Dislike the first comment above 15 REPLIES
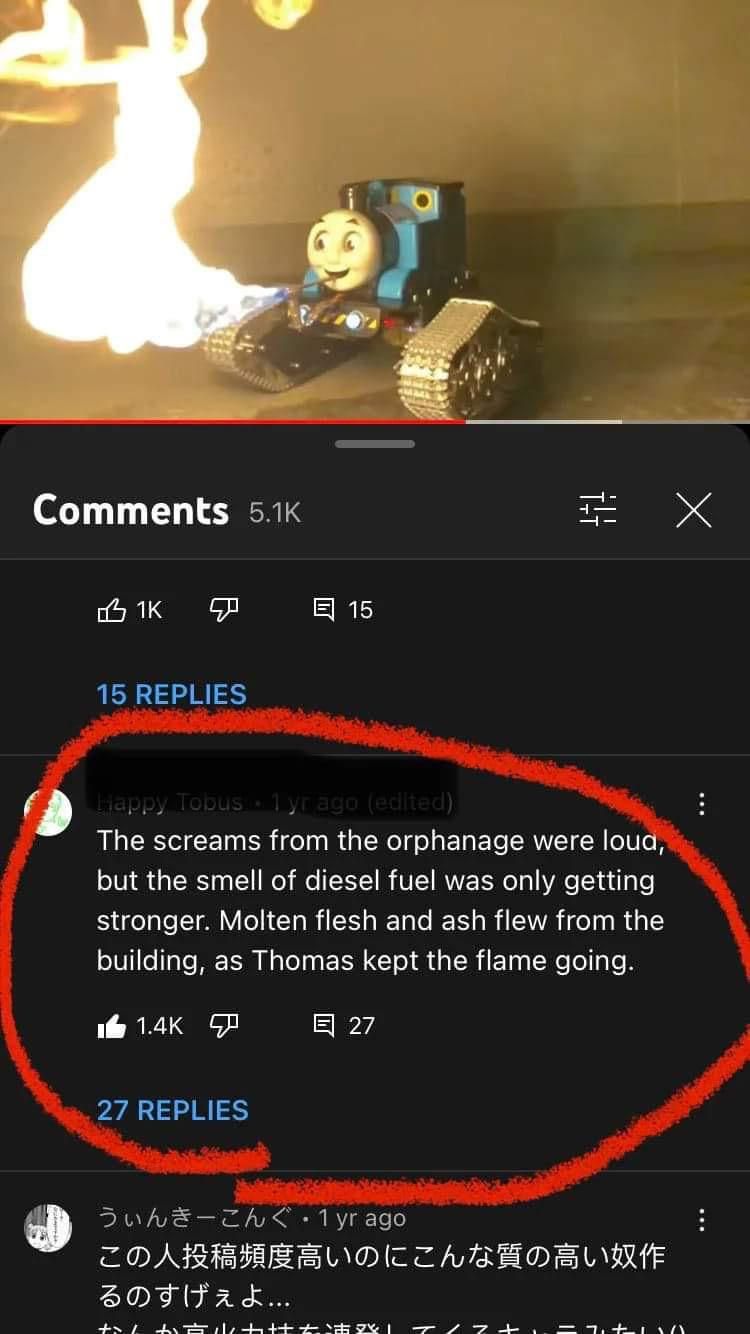The height and width of the screenshot is (1334, 750). pyautogui.click(x=225, y=609)
